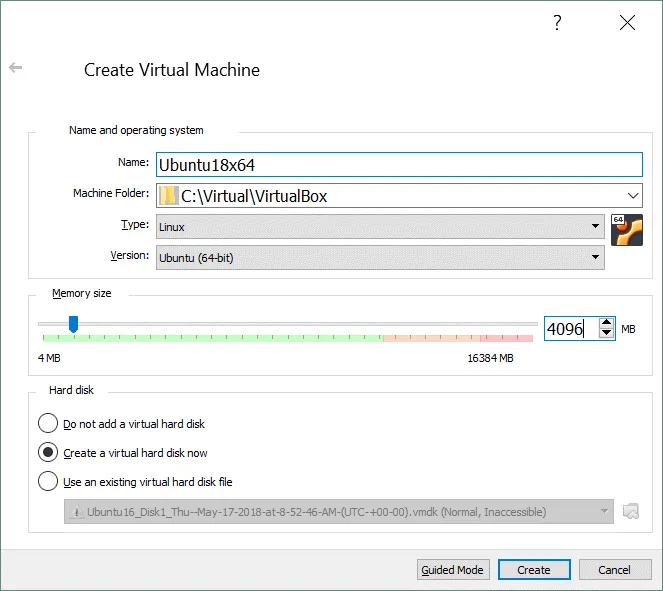This screenshot has height=591, width=663.
Task: Open the Machine Folder dropdown
Action: 633,195
